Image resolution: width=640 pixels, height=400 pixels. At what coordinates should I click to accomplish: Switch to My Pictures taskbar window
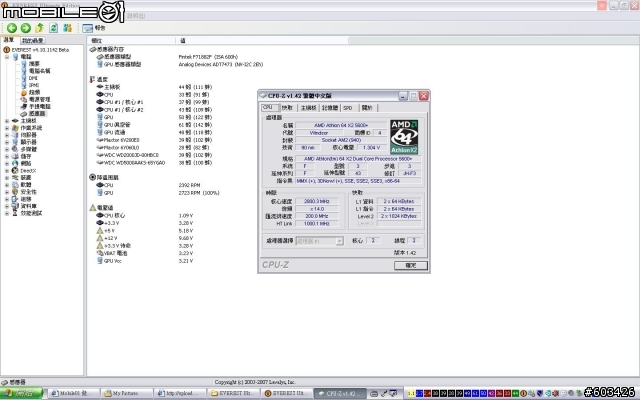[x=127, y=393]
